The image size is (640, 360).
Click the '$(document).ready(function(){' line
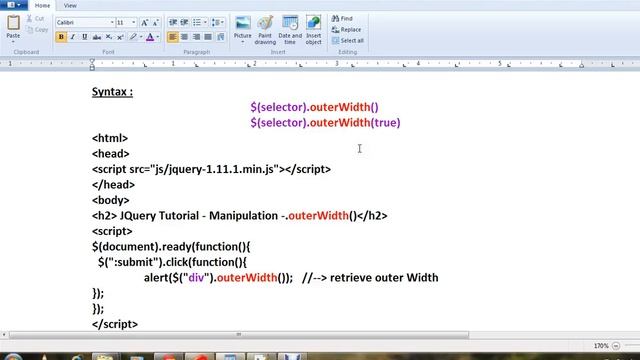click(x=171, y=247)
